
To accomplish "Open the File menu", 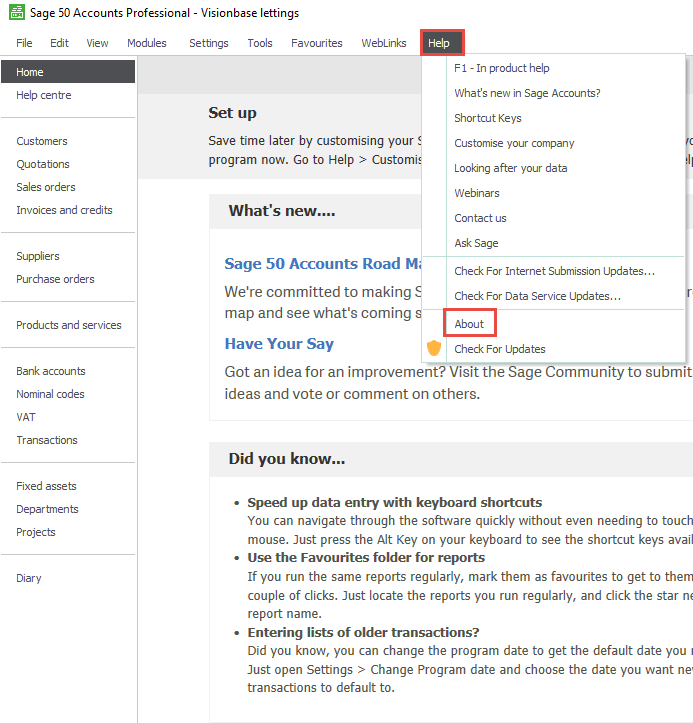I will click(x=24, y=43).
